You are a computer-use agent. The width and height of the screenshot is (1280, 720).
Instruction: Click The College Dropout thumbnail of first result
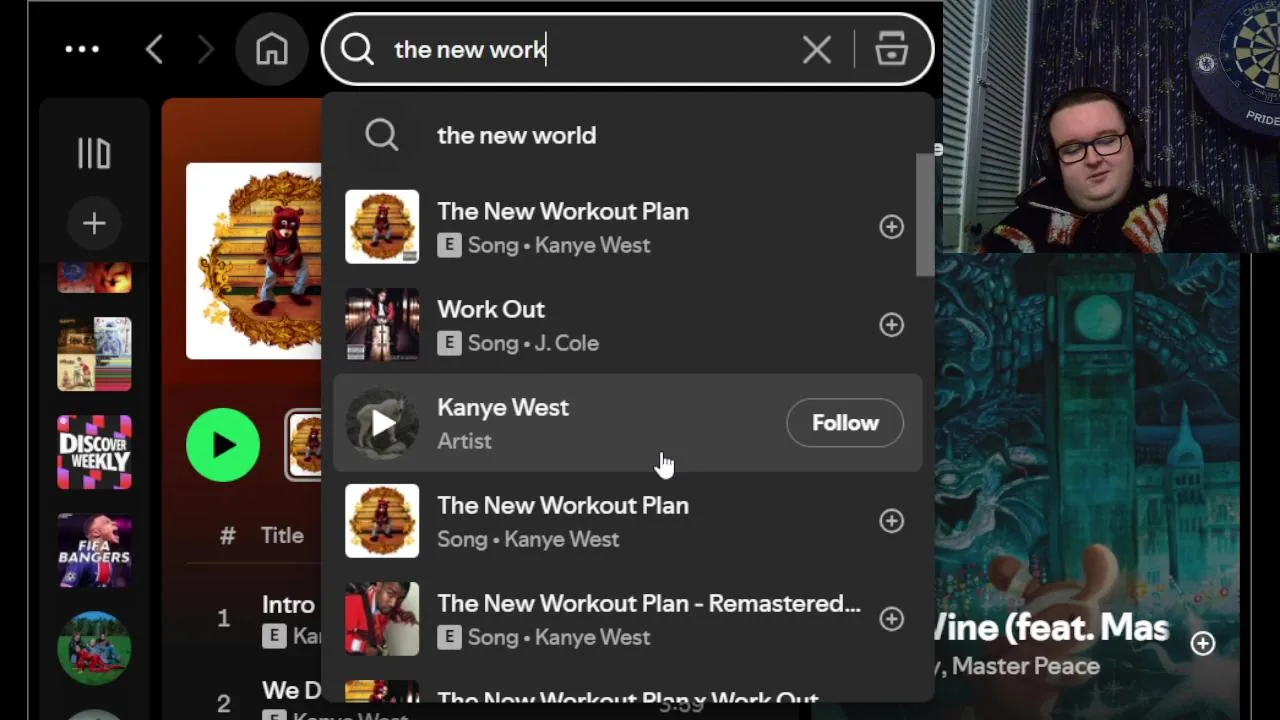point(382,227)
